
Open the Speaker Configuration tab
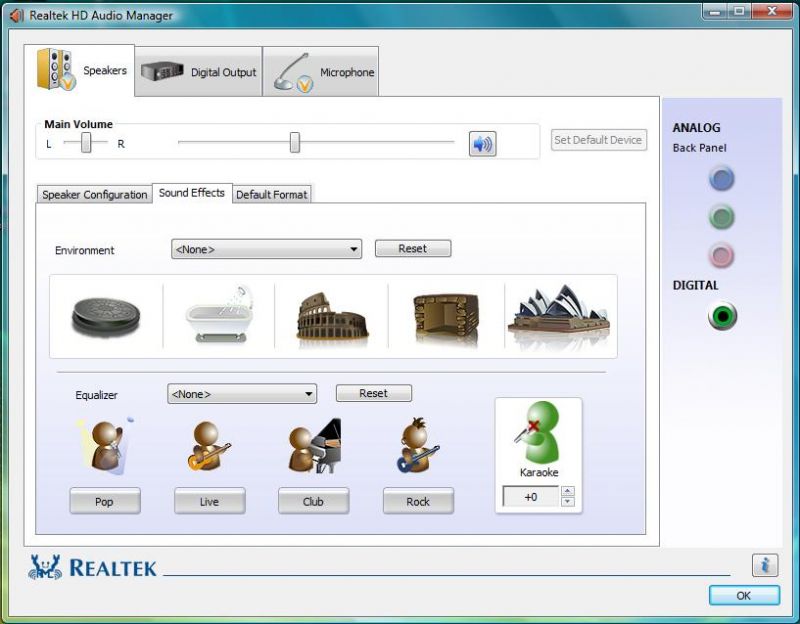point(94,195)
